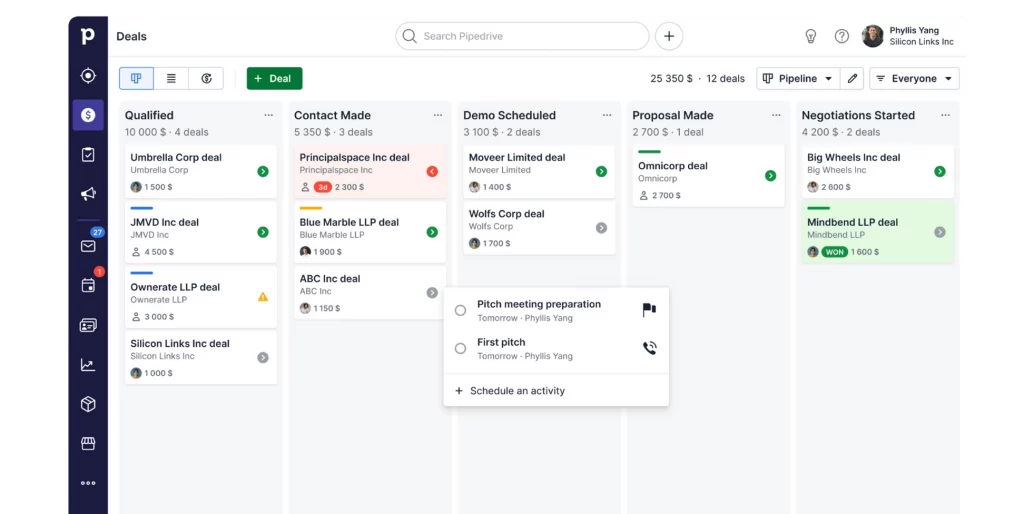The height and width of the screenshot is (514, 1024).
Task: Open Products box icon in sidebar
Action: (x=88, y=404)
